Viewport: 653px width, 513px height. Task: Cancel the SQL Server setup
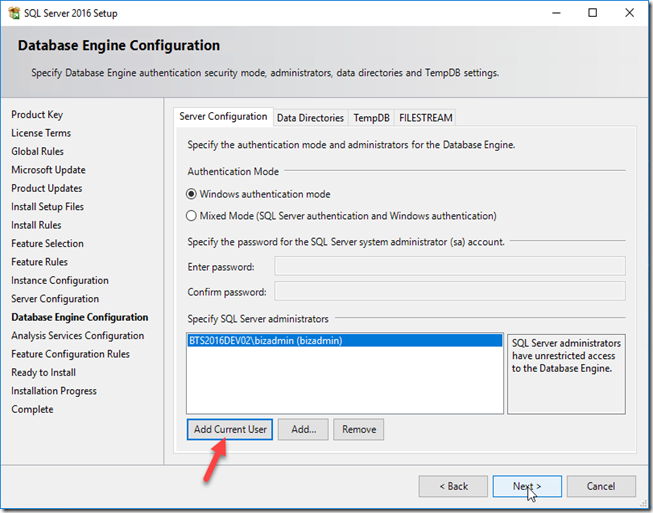point(601,486)
